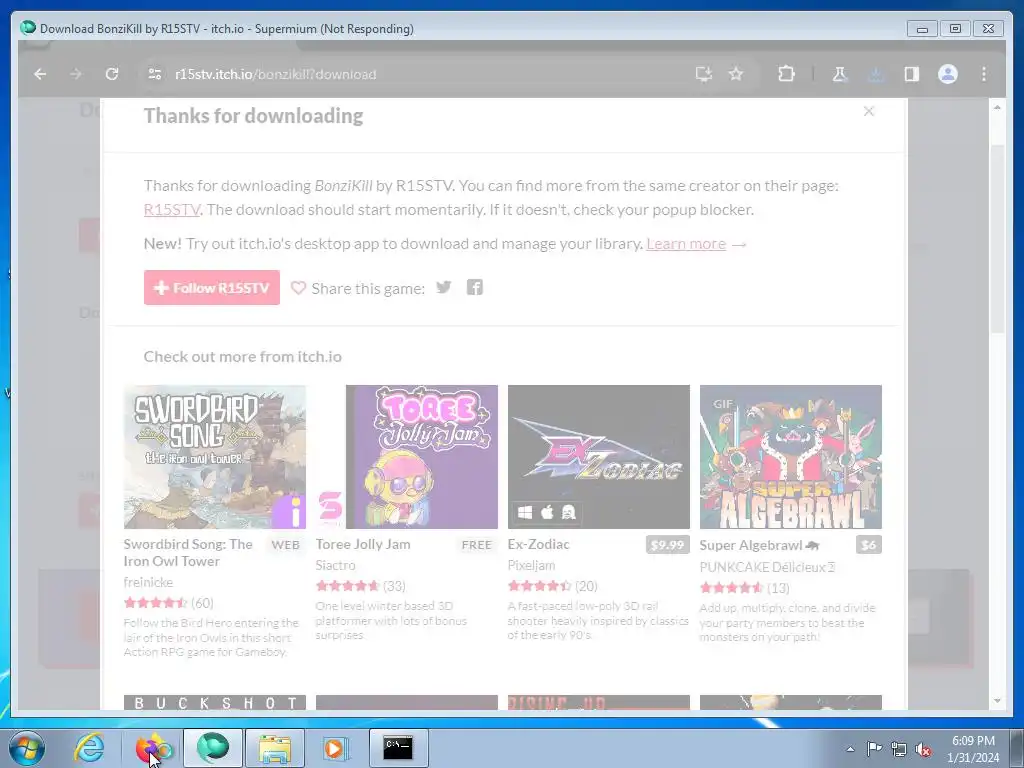The width and height of the screenshot is (1024, 768).
Task: Open Windows Media Player from taskbar
Action: pyautogui.click(x=337, y=748)
